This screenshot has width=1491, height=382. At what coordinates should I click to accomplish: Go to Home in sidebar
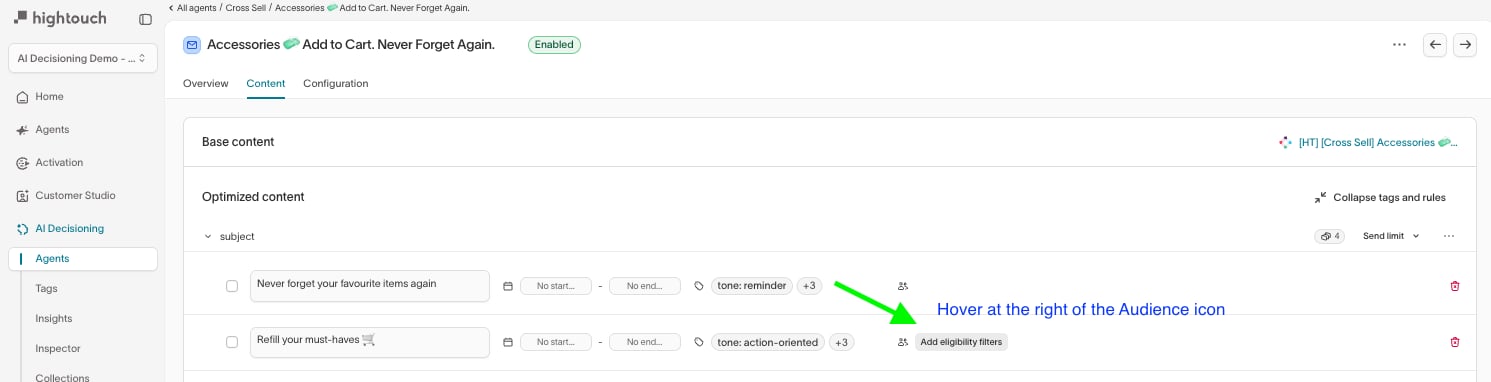click(49, 97)
